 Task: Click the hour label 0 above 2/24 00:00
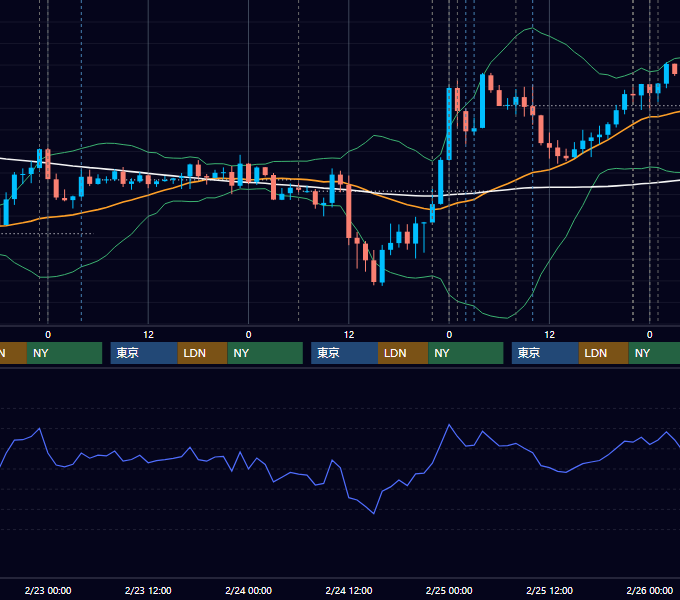tap(248, 335)
